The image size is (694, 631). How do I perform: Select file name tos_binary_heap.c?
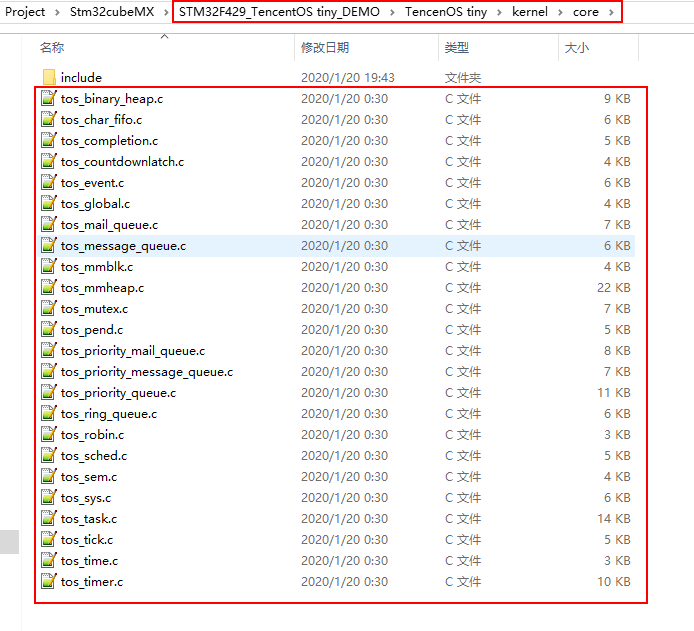click(112, 99)
